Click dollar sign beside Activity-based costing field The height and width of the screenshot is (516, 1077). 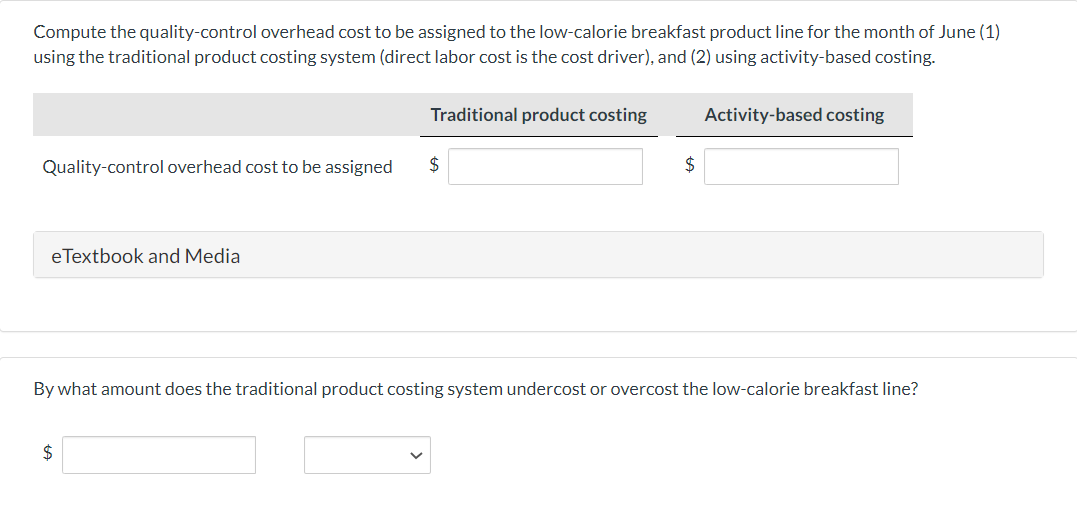pos(690,164)
